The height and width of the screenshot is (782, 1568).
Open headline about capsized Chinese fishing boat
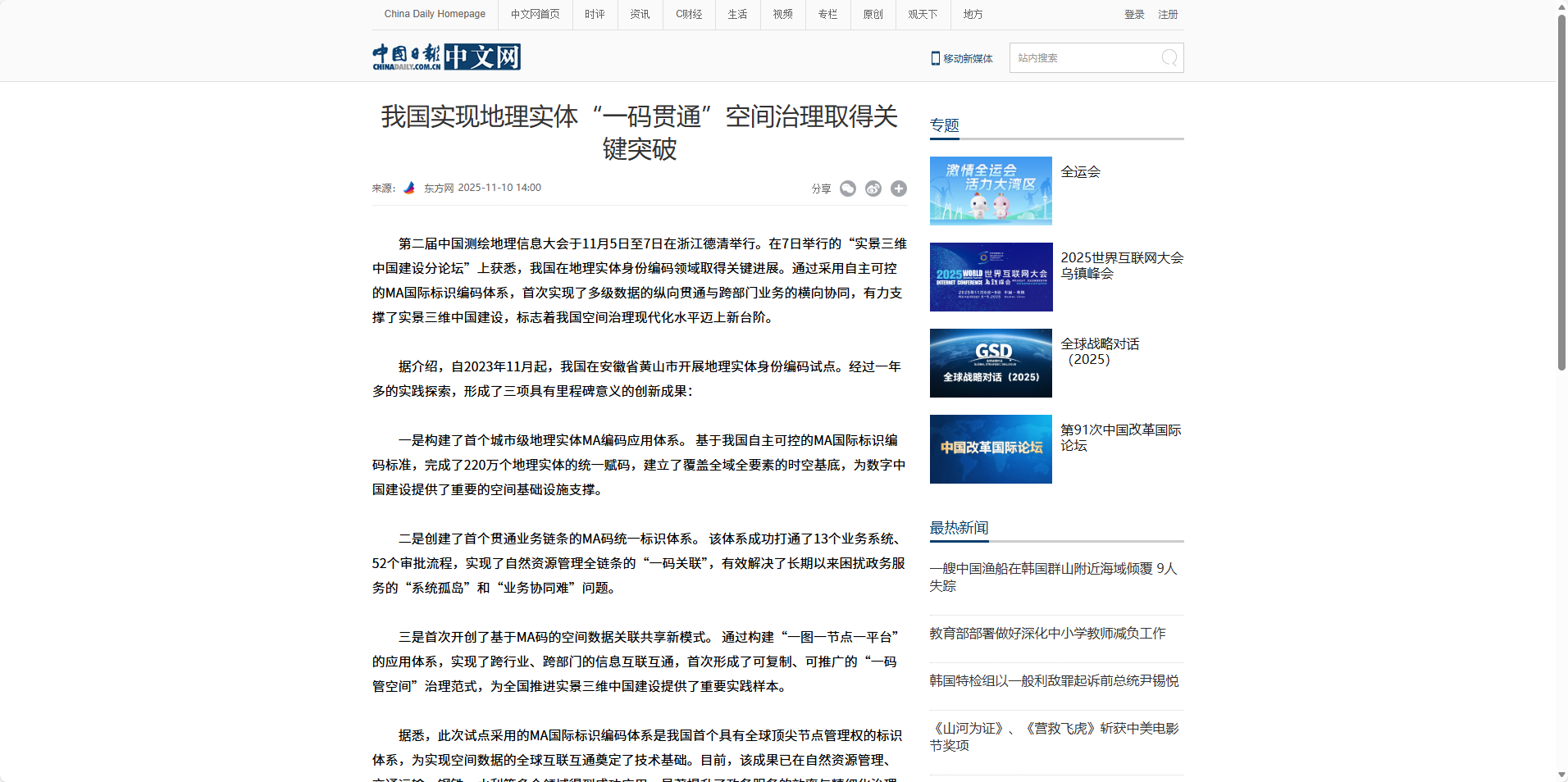point(1053,578)
